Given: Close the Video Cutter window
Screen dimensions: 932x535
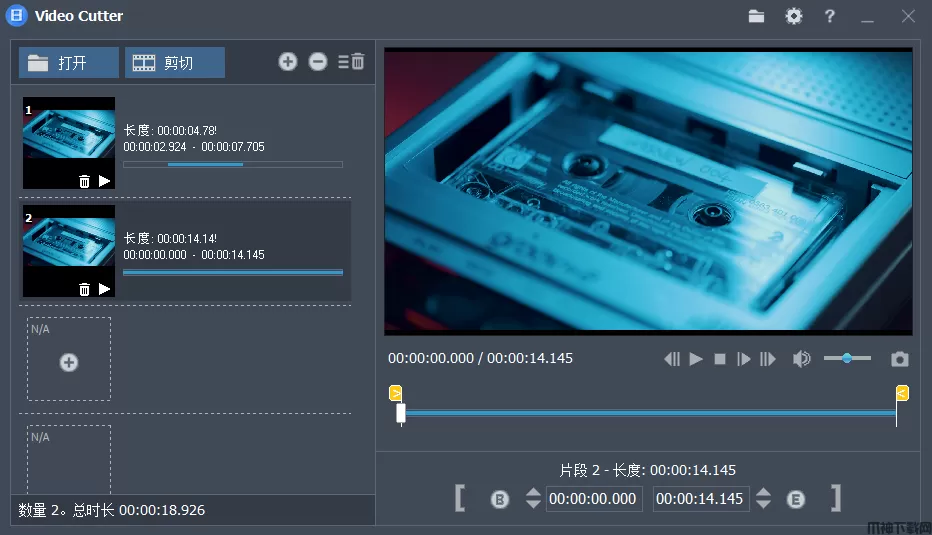Looking at the screenshot, I should coord(908,16).
